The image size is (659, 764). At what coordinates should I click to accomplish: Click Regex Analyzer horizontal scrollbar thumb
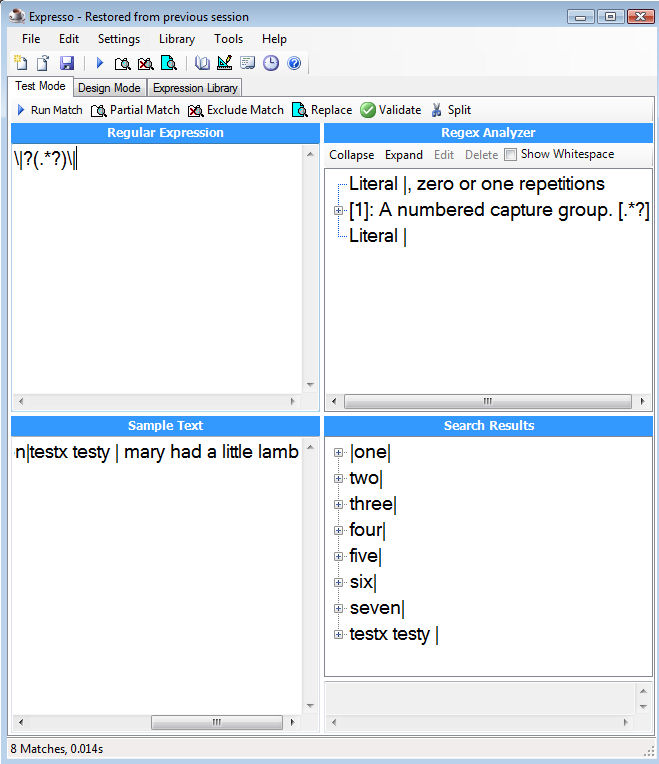488,401
